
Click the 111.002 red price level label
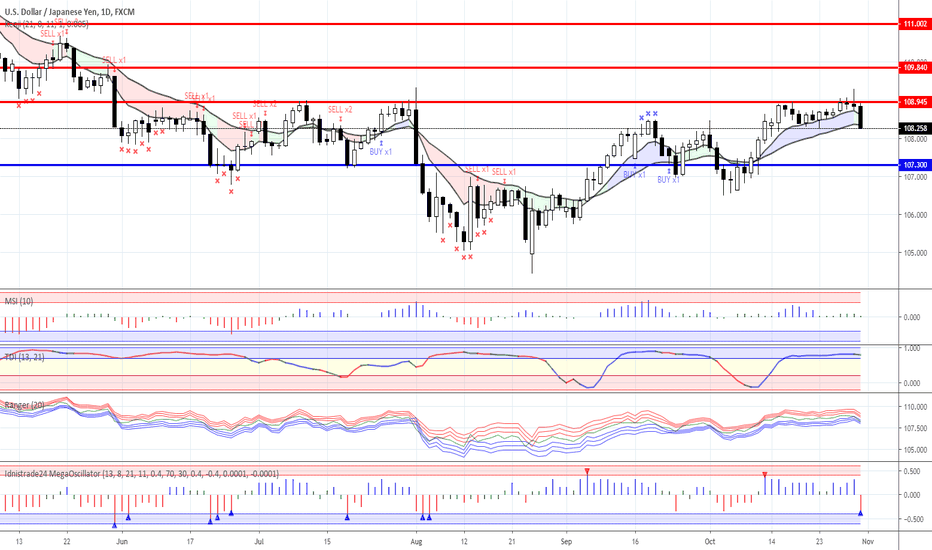click(915, 24)
